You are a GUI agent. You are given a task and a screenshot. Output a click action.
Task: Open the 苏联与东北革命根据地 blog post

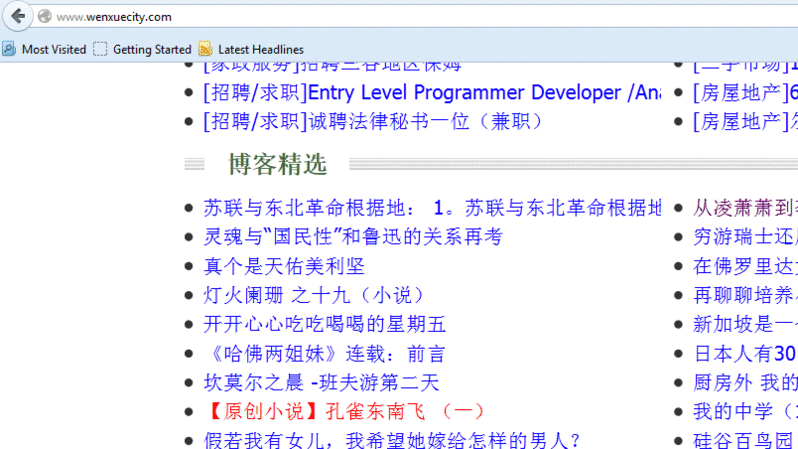tap(432, 208)
